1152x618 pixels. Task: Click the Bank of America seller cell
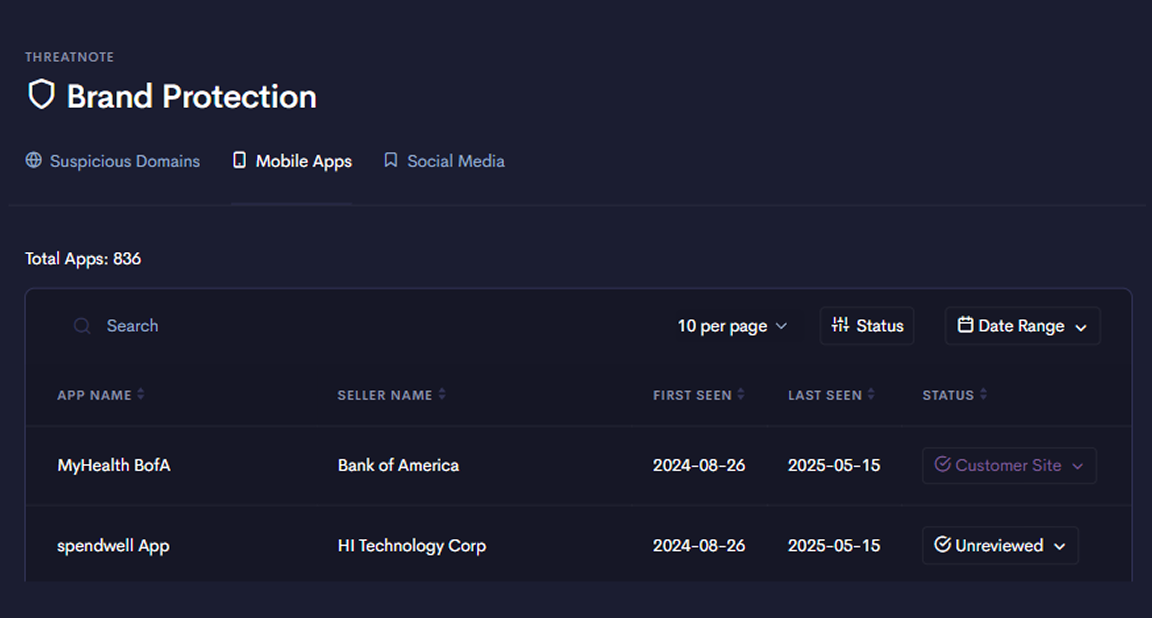point(398,465)
